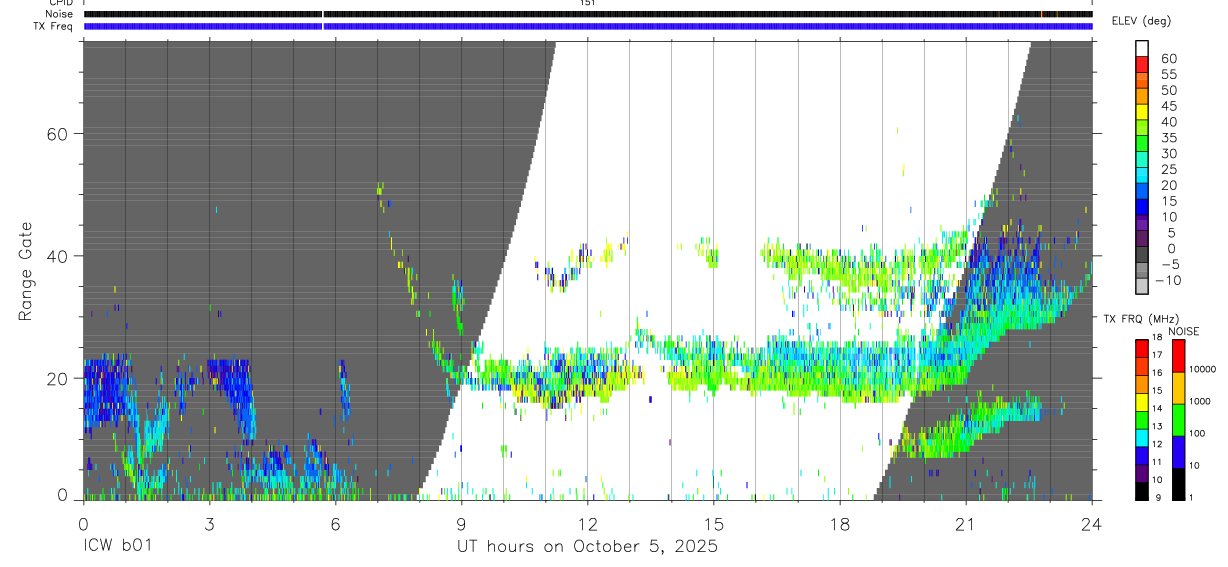Click the black Noise strip above plot
The image size is (1228, 567).
(x=588, y=14)
